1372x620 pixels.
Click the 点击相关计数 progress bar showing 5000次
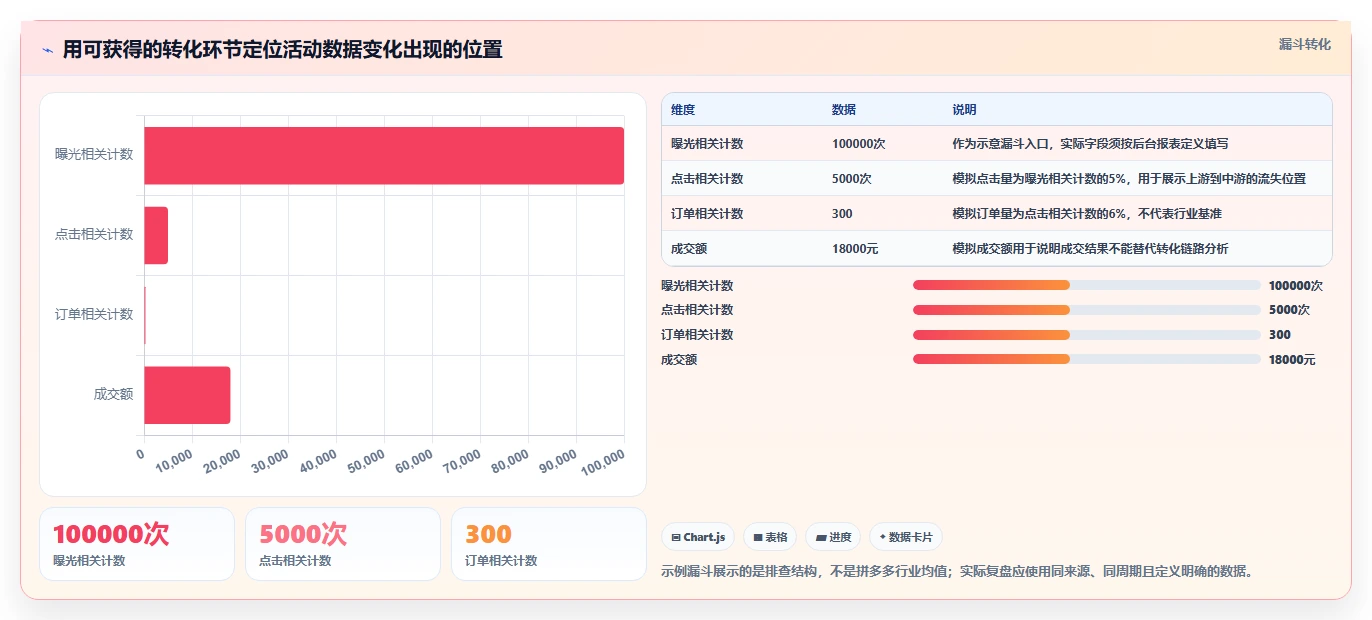coord(1086,310)
